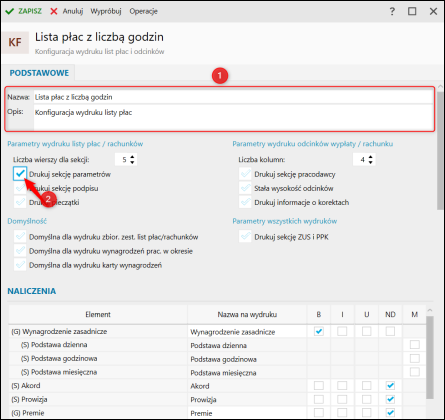
Task: Click the NALICZENIA table scroll-up arrow
Action: [x=430, y=310]
